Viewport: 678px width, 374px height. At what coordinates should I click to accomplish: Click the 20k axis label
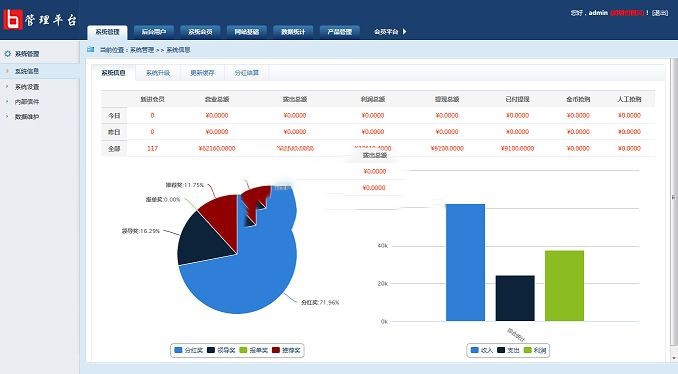pos(383,284)
